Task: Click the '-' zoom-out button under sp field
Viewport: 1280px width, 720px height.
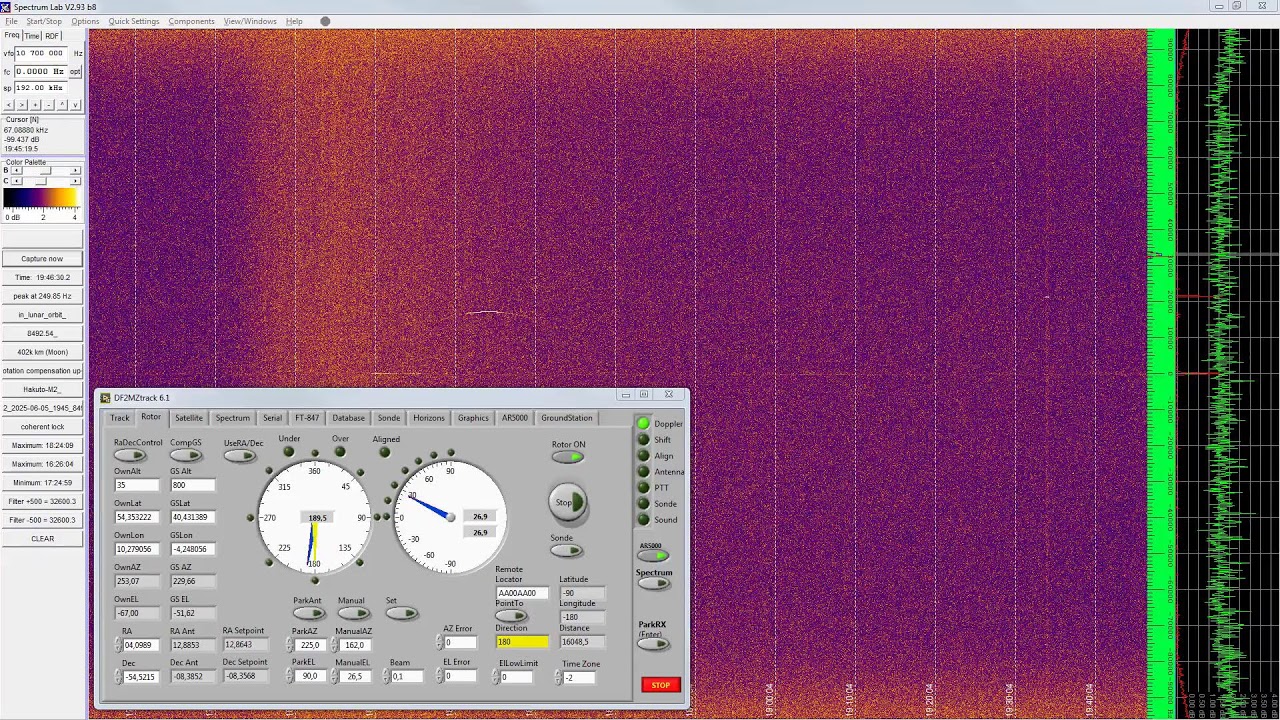Action: (x=48, y=105)
